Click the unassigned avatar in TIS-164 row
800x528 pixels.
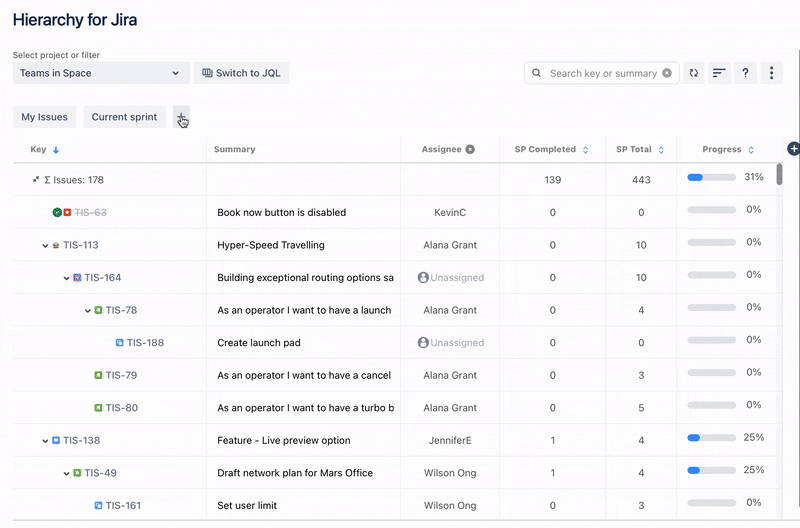point(423,278)
